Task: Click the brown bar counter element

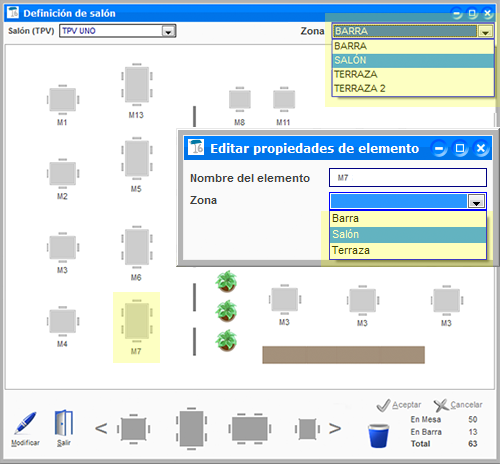Action: [x=343, y=355]
